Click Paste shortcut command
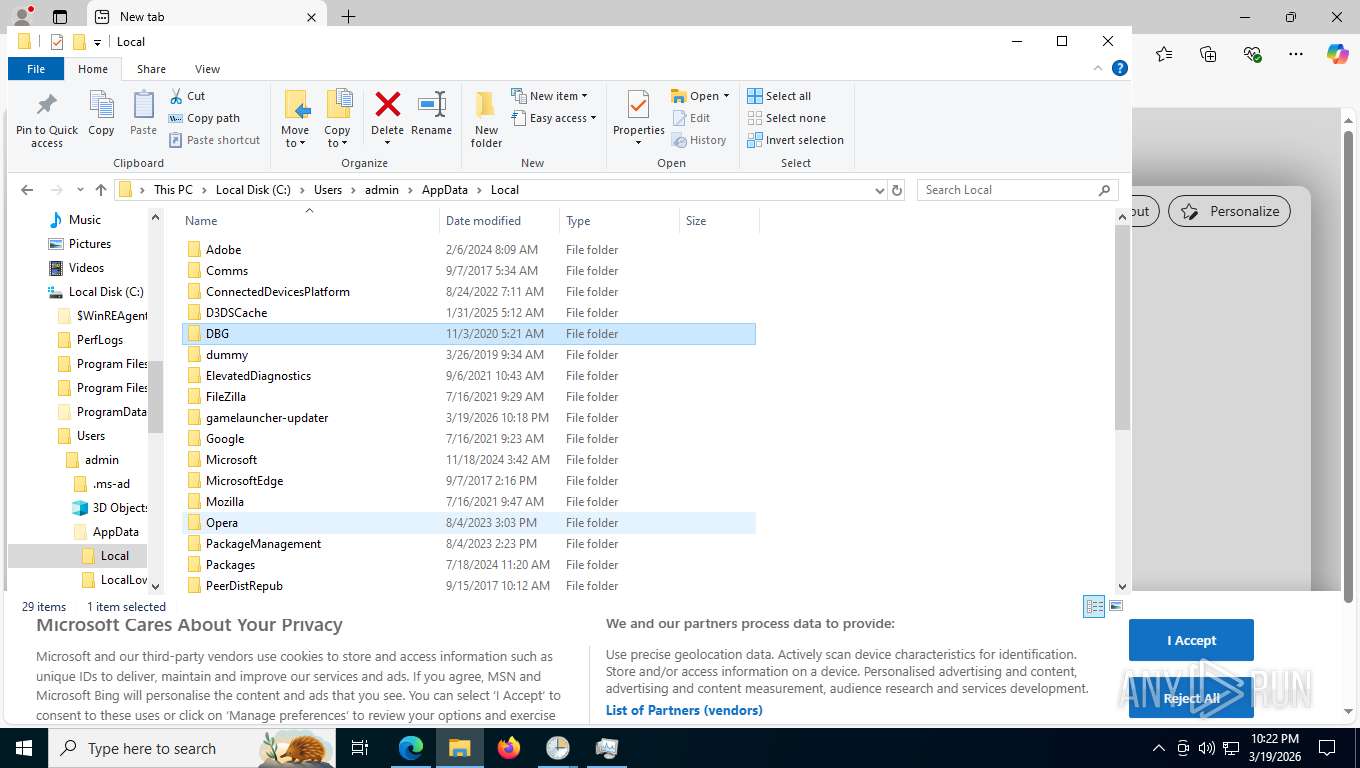The width and height of the screenshot is (1360, 768). (214, 140)
